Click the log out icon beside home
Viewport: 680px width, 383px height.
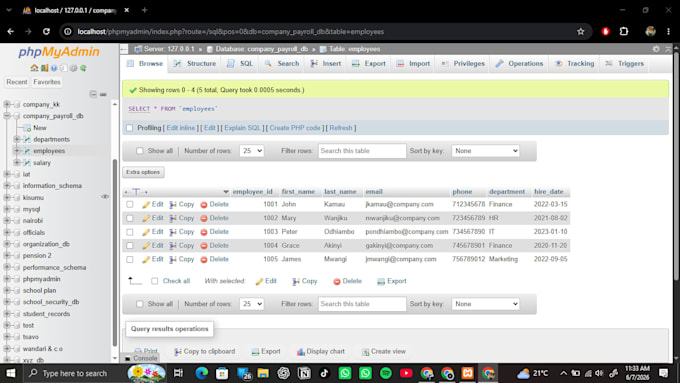pyautogui.click(x=44, y=68)
